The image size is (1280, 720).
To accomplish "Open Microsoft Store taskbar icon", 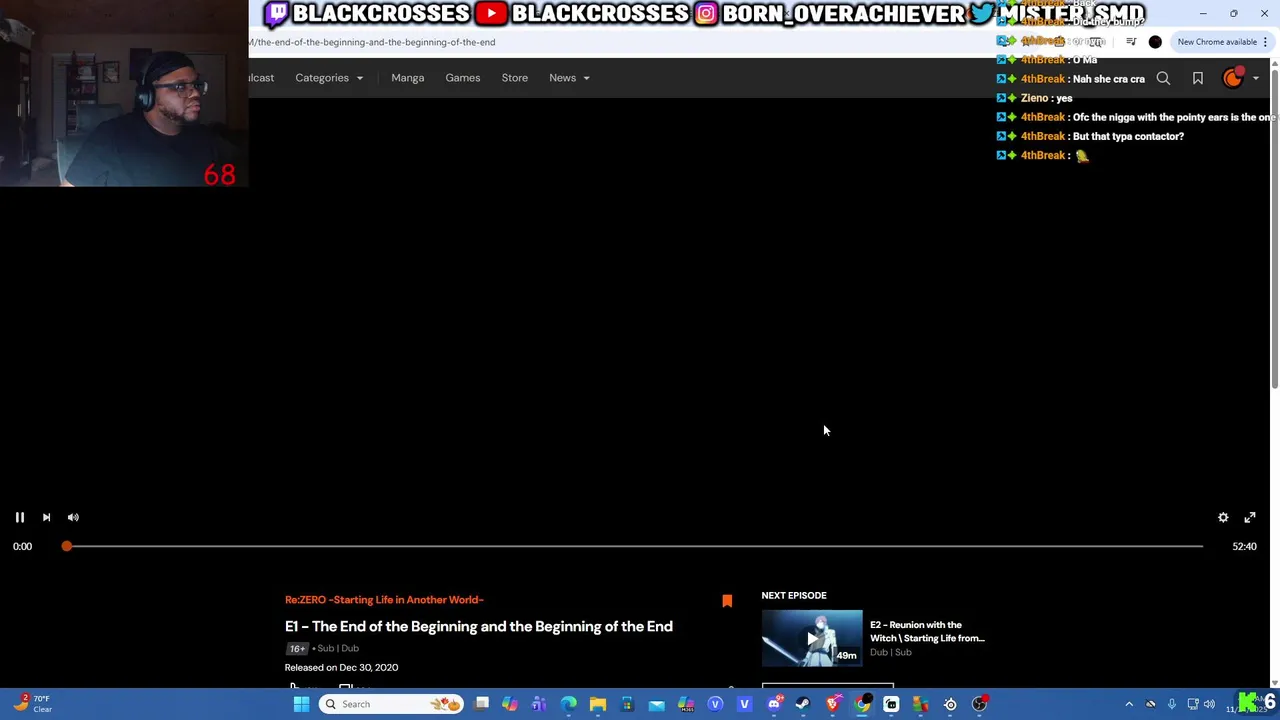I will click(627, 704).
